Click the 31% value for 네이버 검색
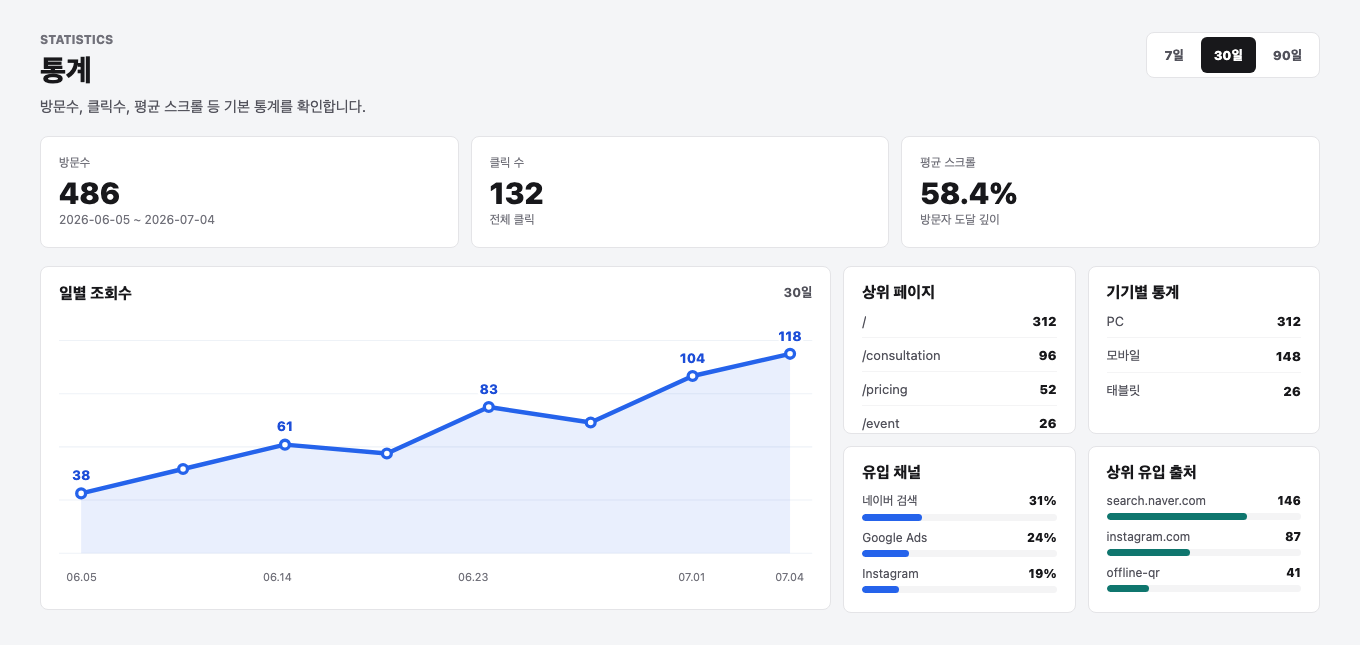This screenshot has height=645, width=1360. (1042, 501)
